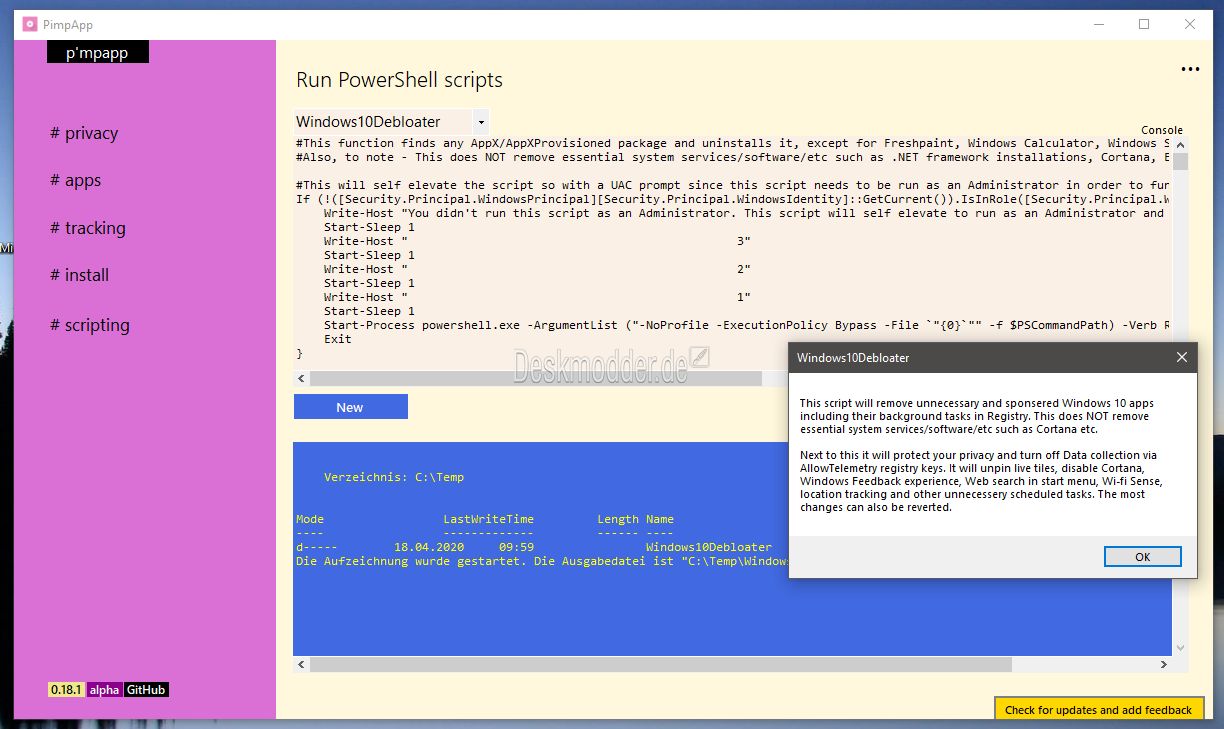Open the # install section
This screenshot has width=1224, height=729.
[x=79, y=275]
